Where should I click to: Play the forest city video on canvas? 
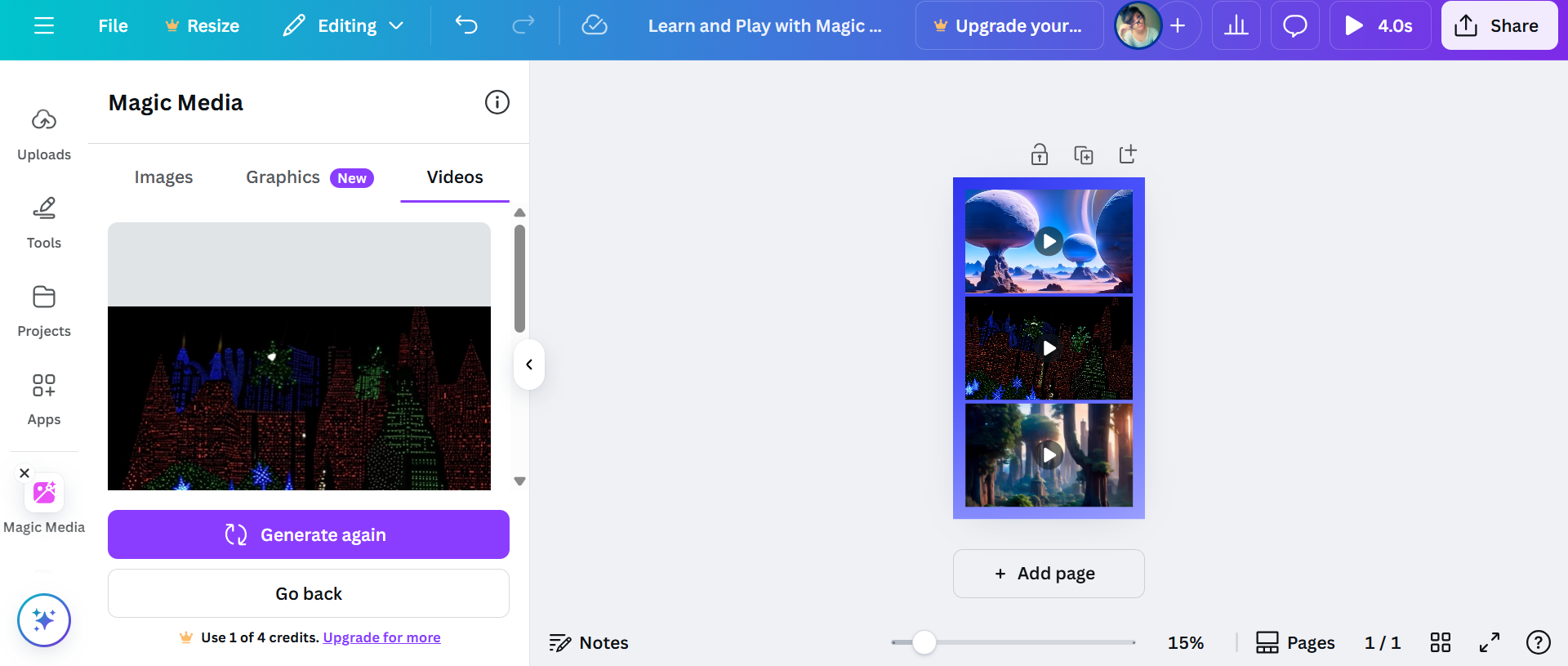[1049, 454]
